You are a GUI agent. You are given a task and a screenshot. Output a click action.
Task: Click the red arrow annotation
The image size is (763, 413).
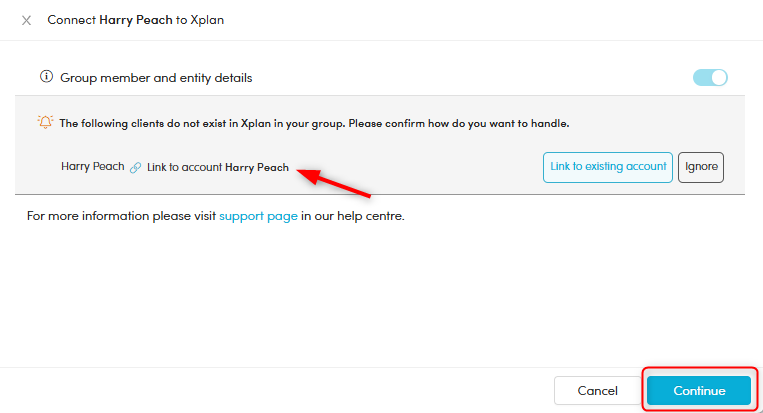coord(336,181)
